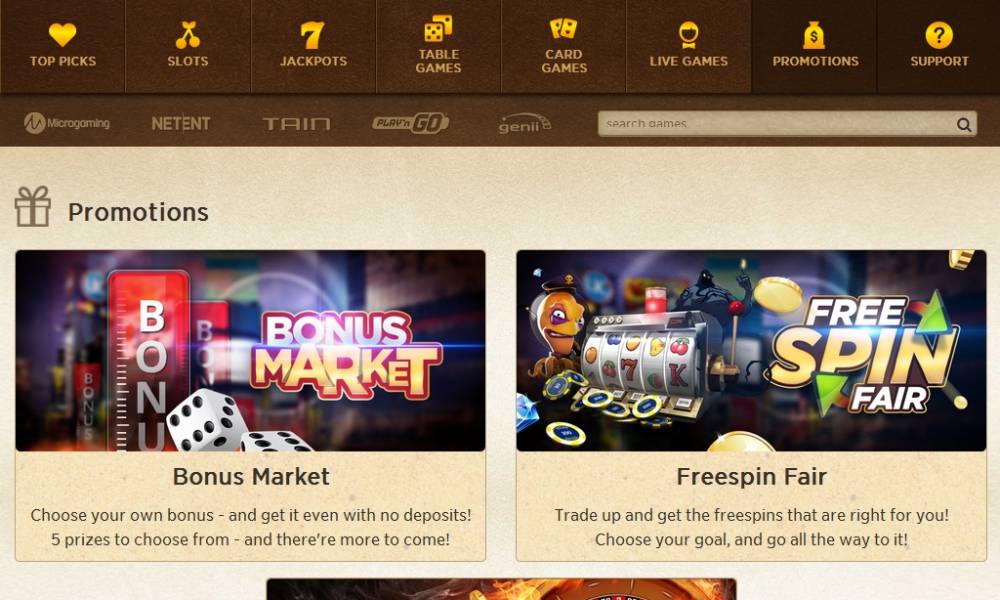Filter games by Play'n GO provider
1000x600 pixels.
[x=411, y=123]
